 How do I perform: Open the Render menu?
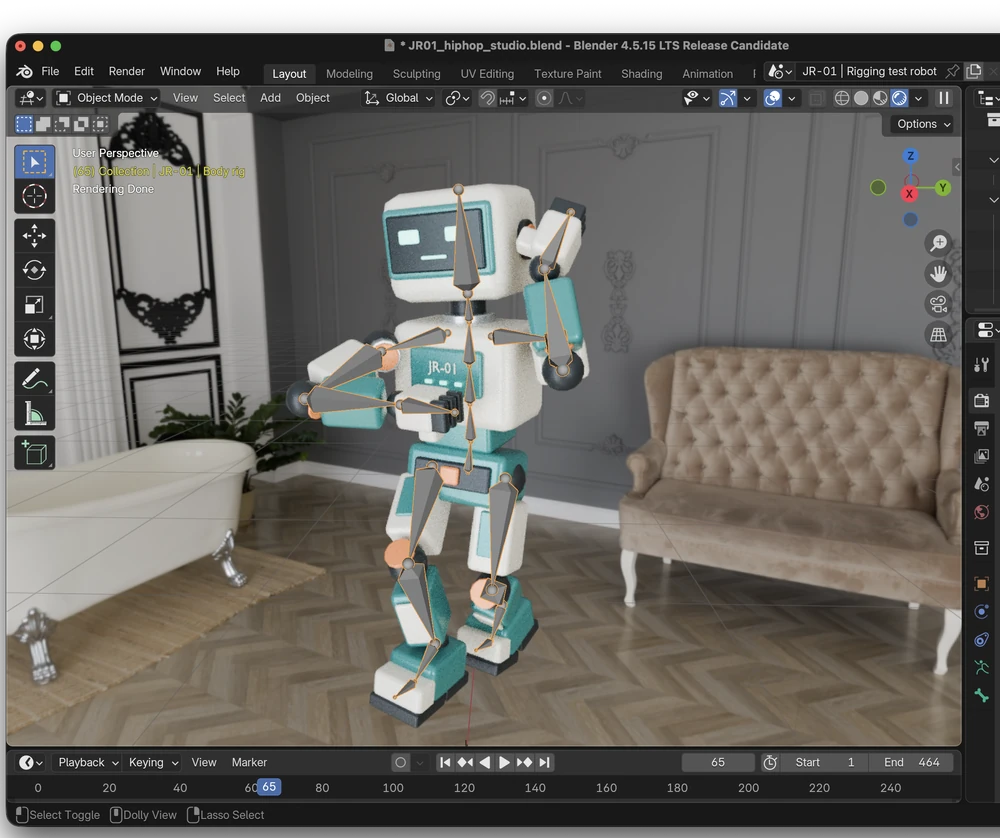point(126,71)
